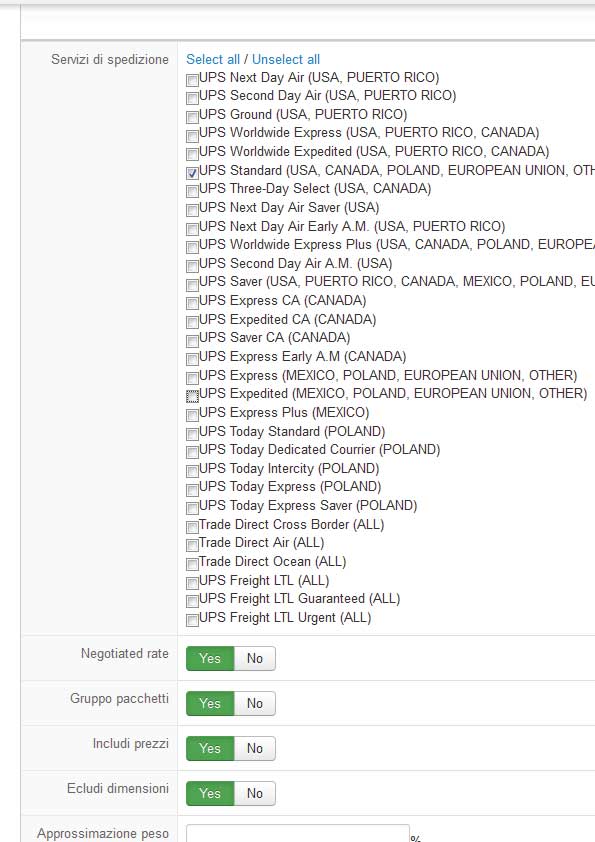Switch Gruppo pacchetti to Yes
This screenshot has height=842, width=595.
coord(210,703)
